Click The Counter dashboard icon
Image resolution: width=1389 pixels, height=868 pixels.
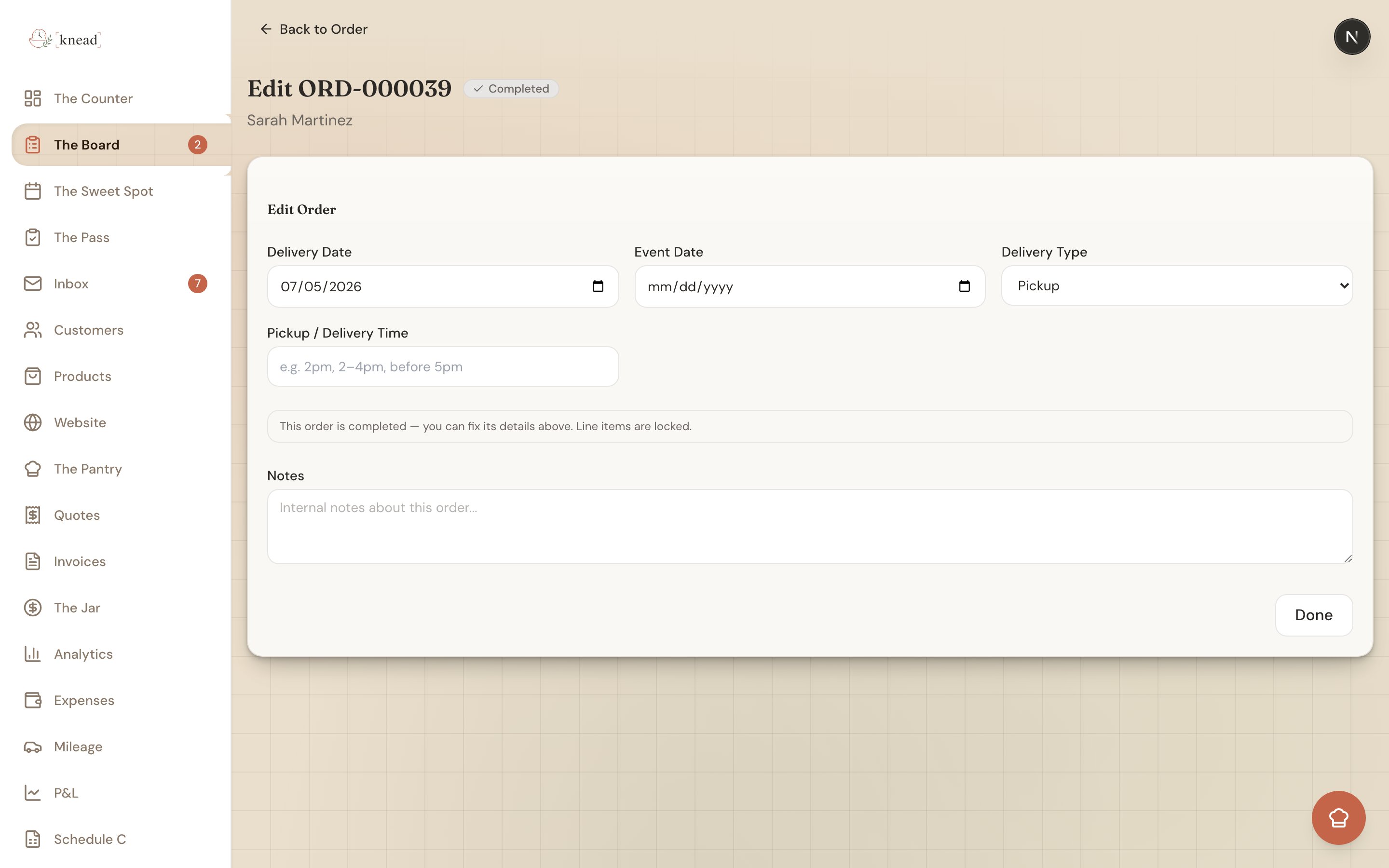pos(33,98)
